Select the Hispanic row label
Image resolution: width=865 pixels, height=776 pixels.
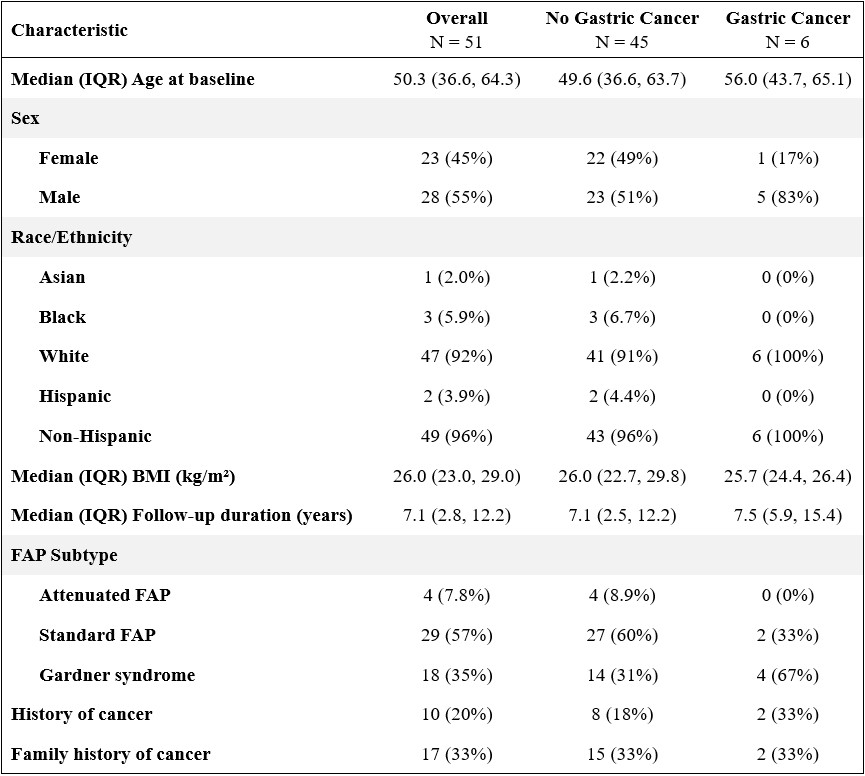pos(75,397)
